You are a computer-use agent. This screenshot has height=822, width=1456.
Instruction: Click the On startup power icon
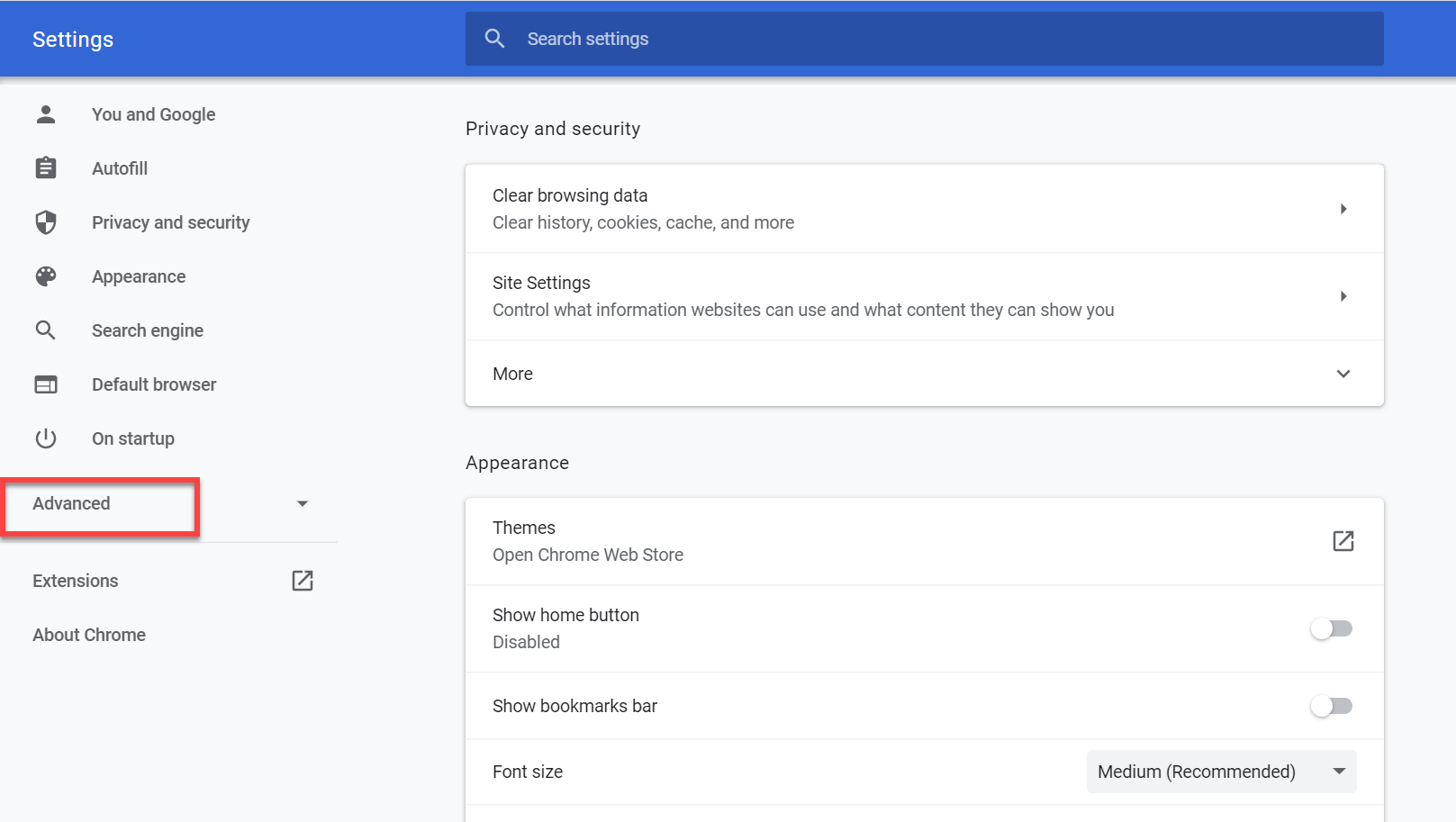click(x=46, y=438)
